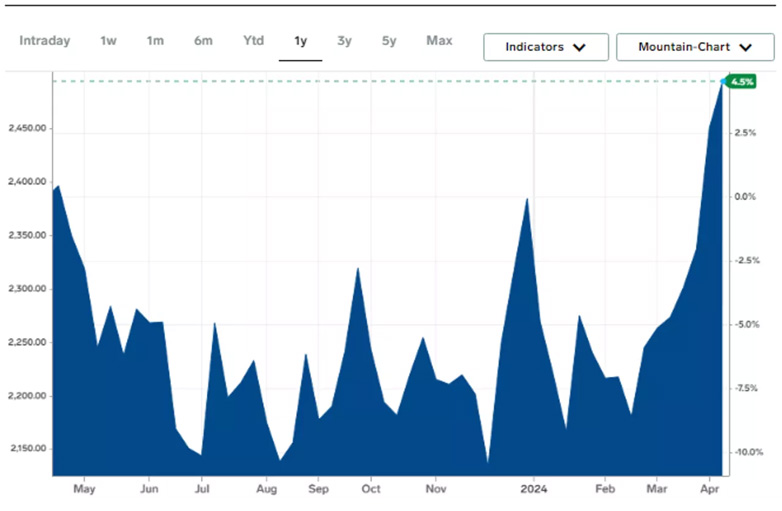Select the 1w time range tab
Viewport: 782px width, 511px height.
(x=108, y=41)
